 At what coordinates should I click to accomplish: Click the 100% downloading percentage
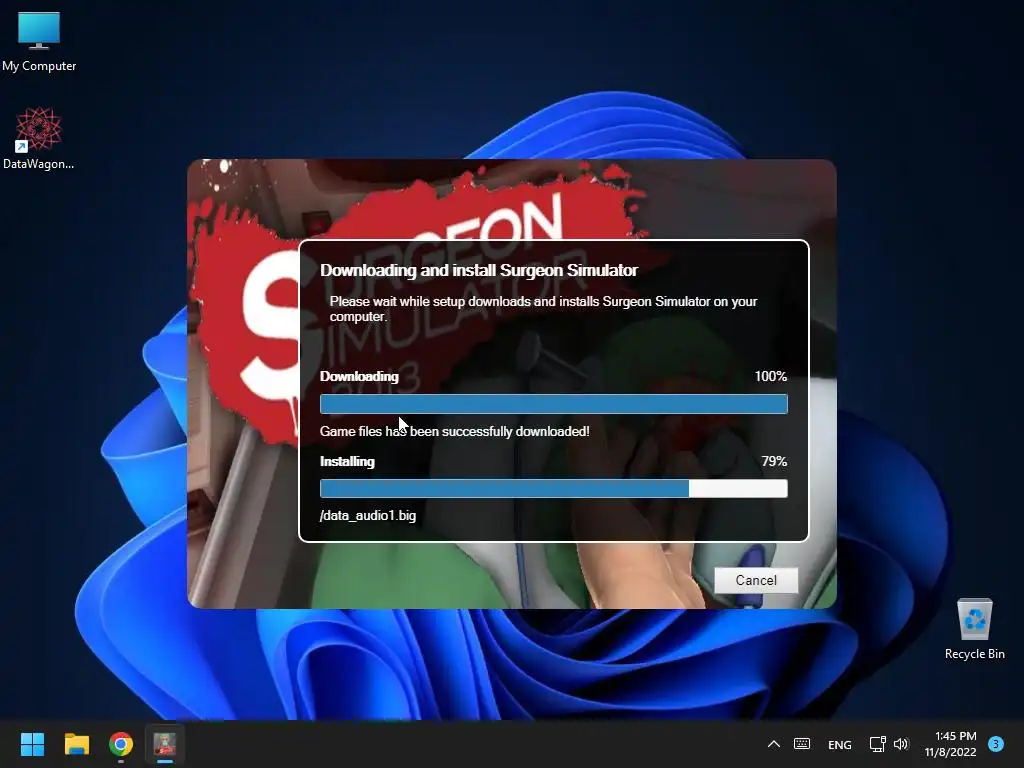(x=771, y=376)
